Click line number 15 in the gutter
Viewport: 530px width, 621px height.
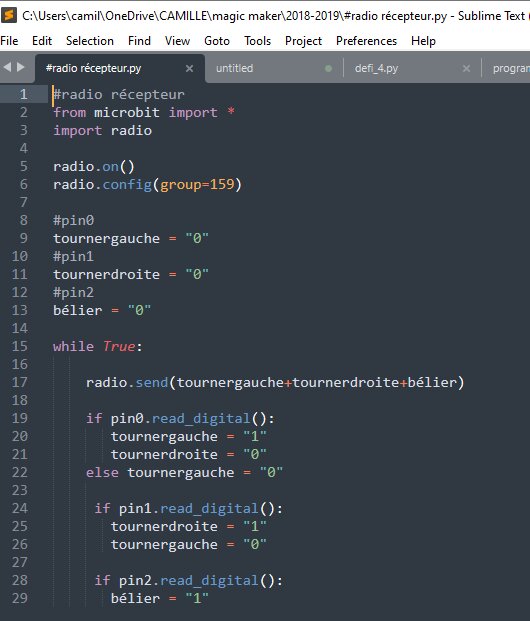[x=20, y=346]
